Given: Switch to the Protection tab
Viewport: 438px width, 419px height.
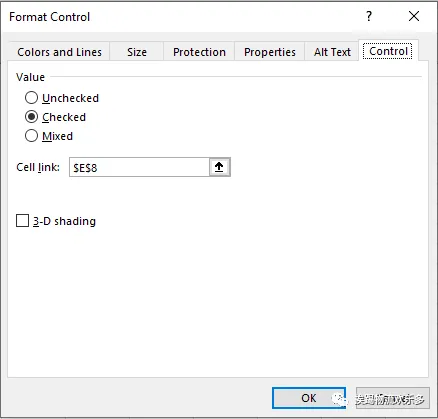Looking at the screenshot, I should click(x=199, y=52).
